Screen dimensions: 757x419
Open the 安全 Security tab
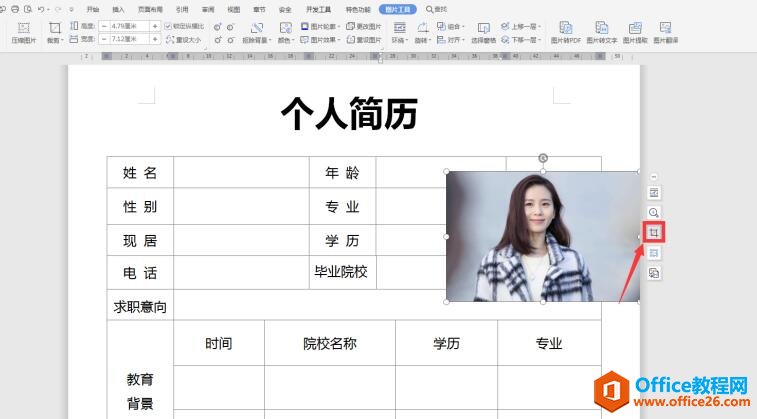coord(285,9)
